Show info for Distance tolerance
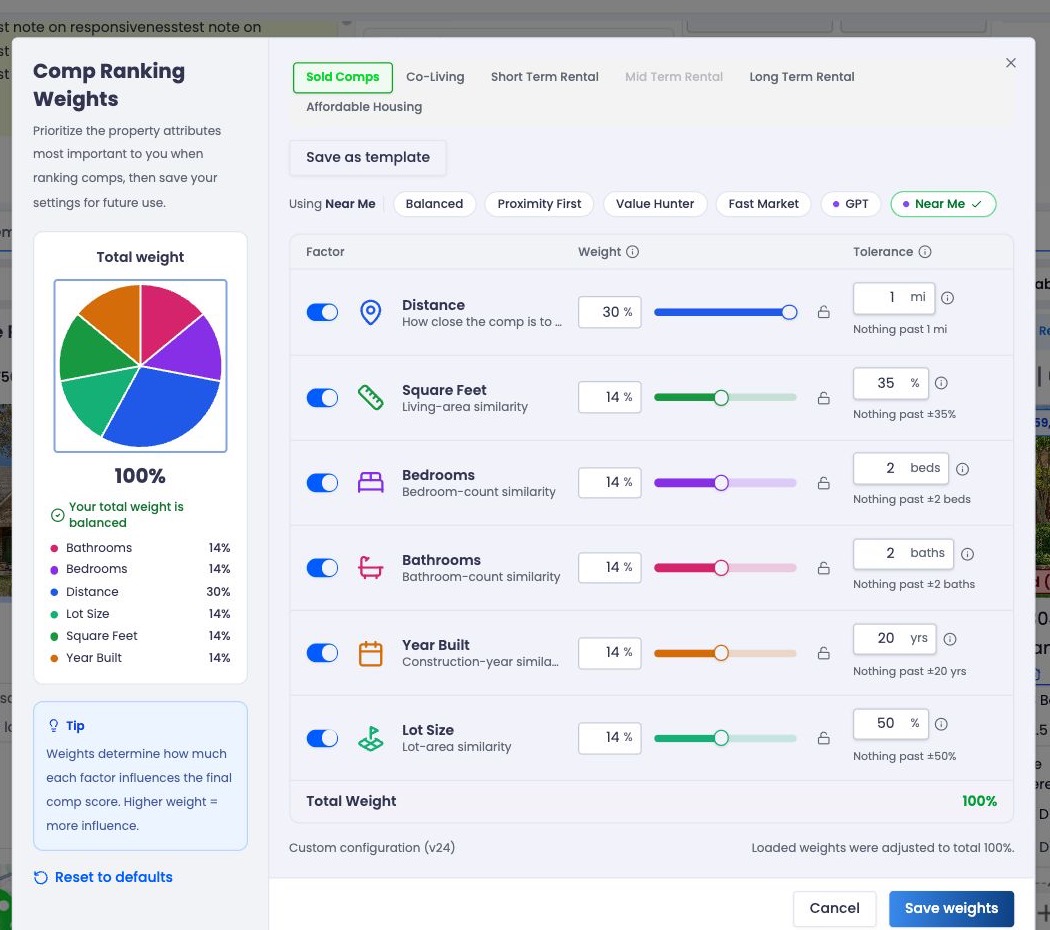The height and width of the screenshot is (930, 1050). point(947,298)
